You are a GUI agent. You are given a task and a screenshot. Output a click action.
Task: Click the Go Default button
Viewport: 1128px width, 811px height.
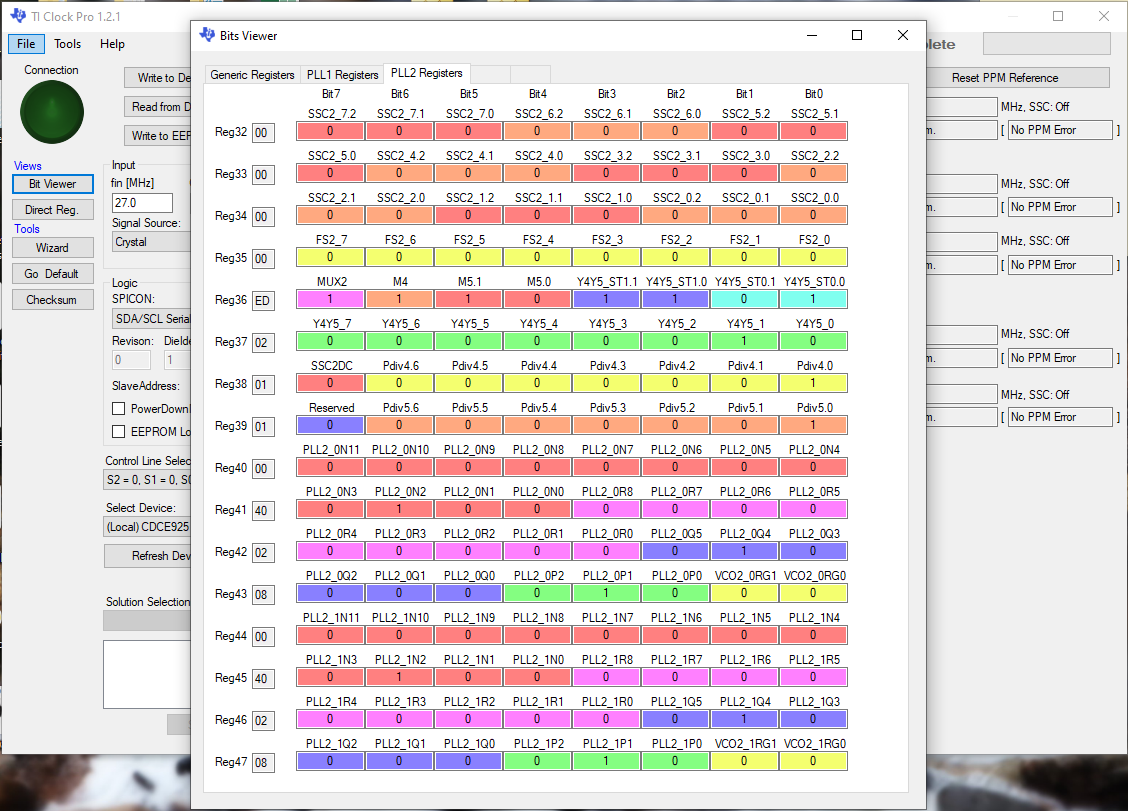tap(53, 274)
